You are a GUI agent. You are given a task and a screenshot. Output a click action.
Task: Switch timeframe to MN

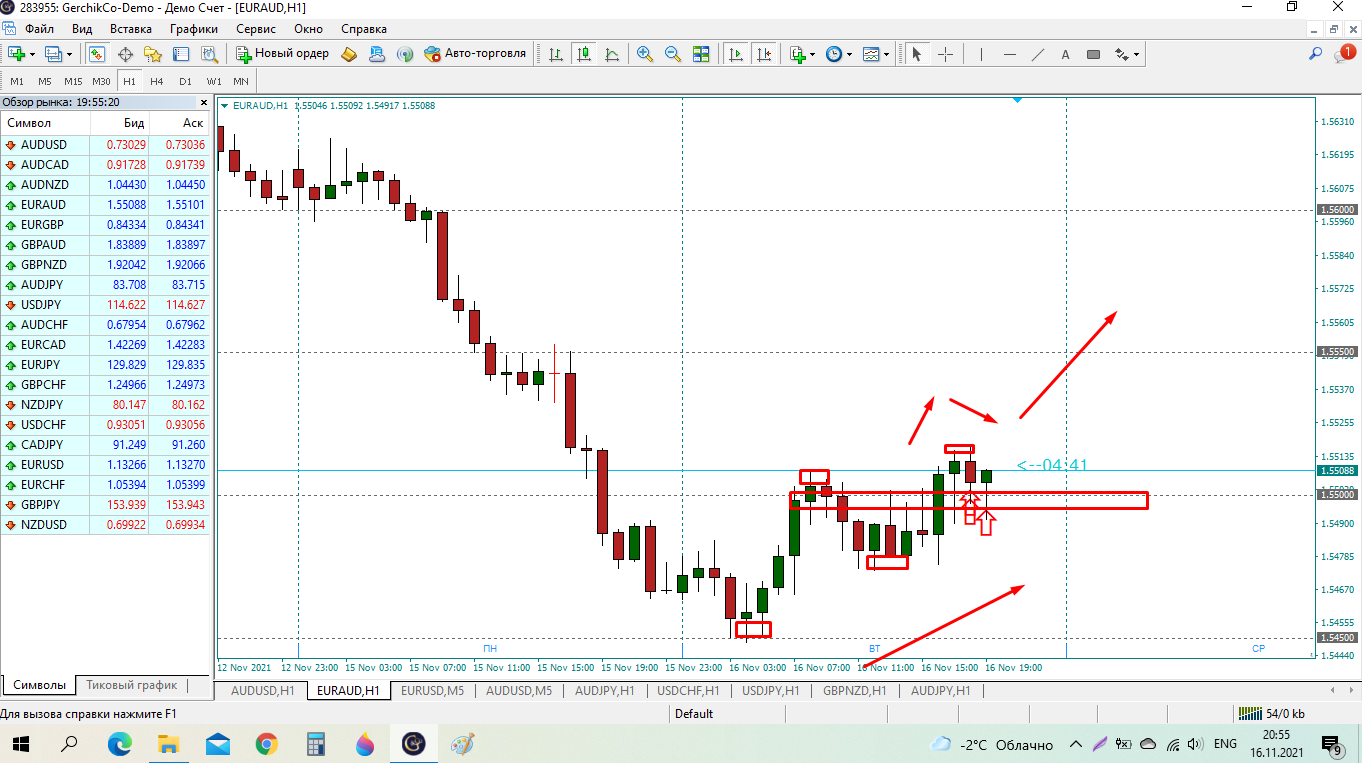241,81
